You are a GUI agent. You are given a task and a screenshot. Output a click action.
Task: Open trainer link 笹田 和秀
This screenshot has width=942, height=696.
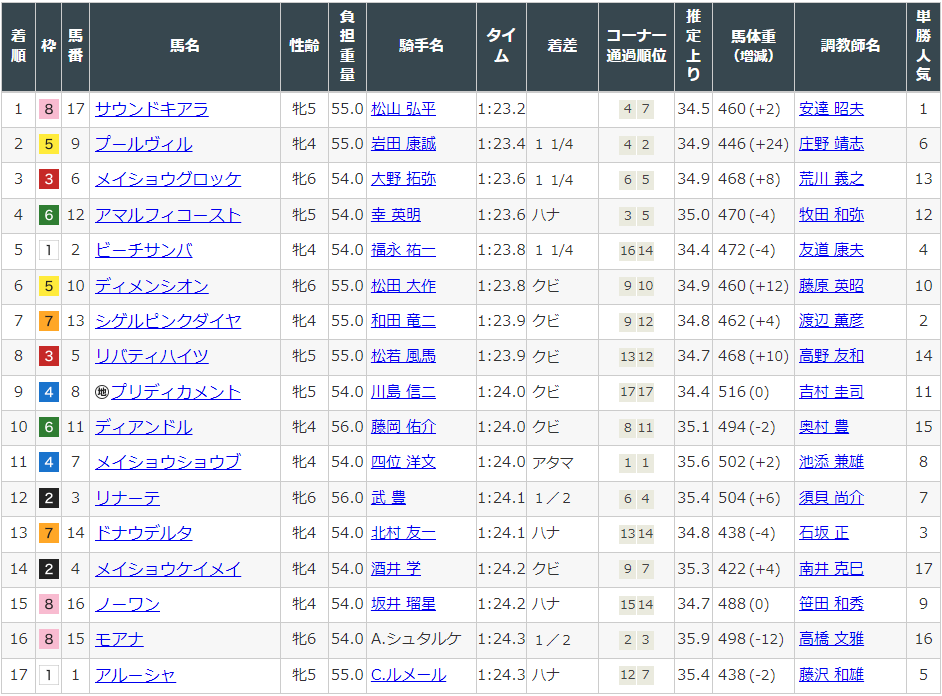coord(831,604)
